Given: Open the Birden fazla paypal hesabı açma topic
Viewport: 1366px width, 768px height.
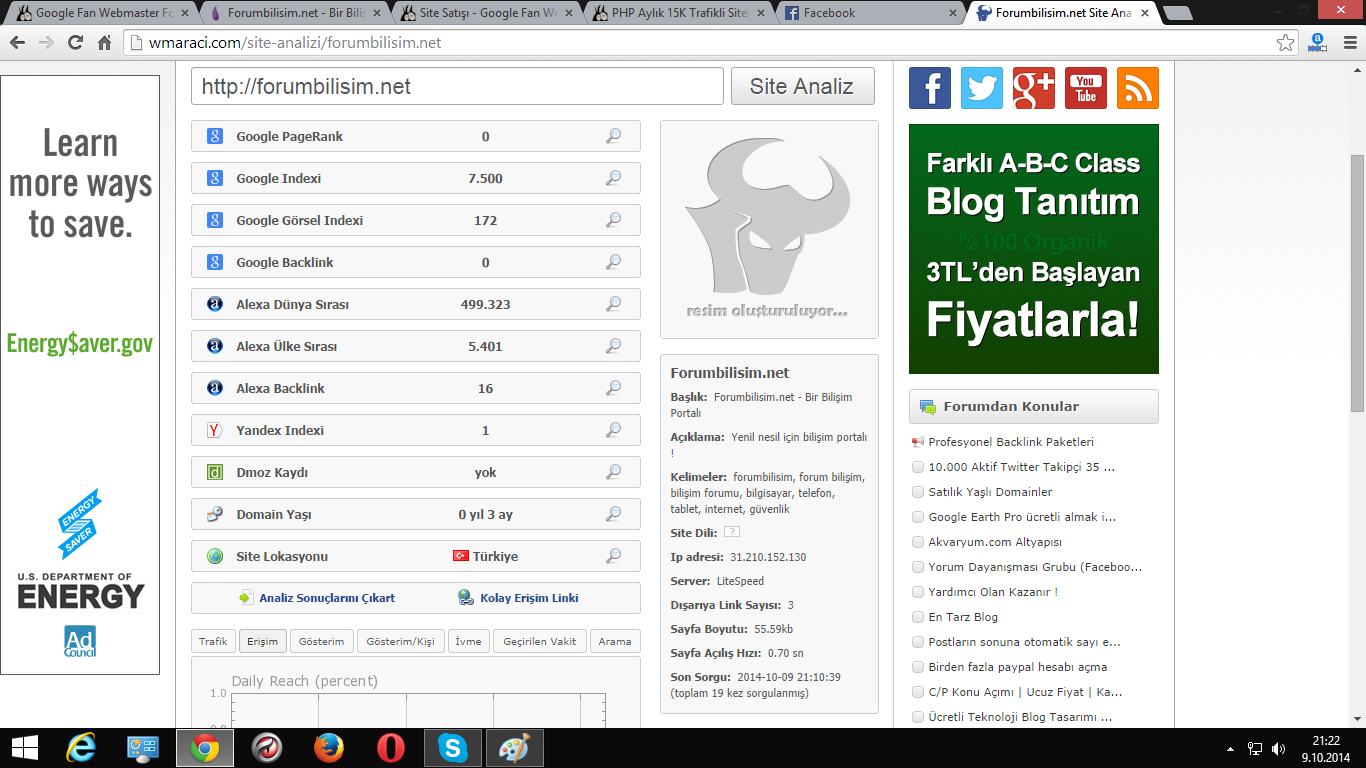Looking at the screenshot, I should pos(1018,667).
